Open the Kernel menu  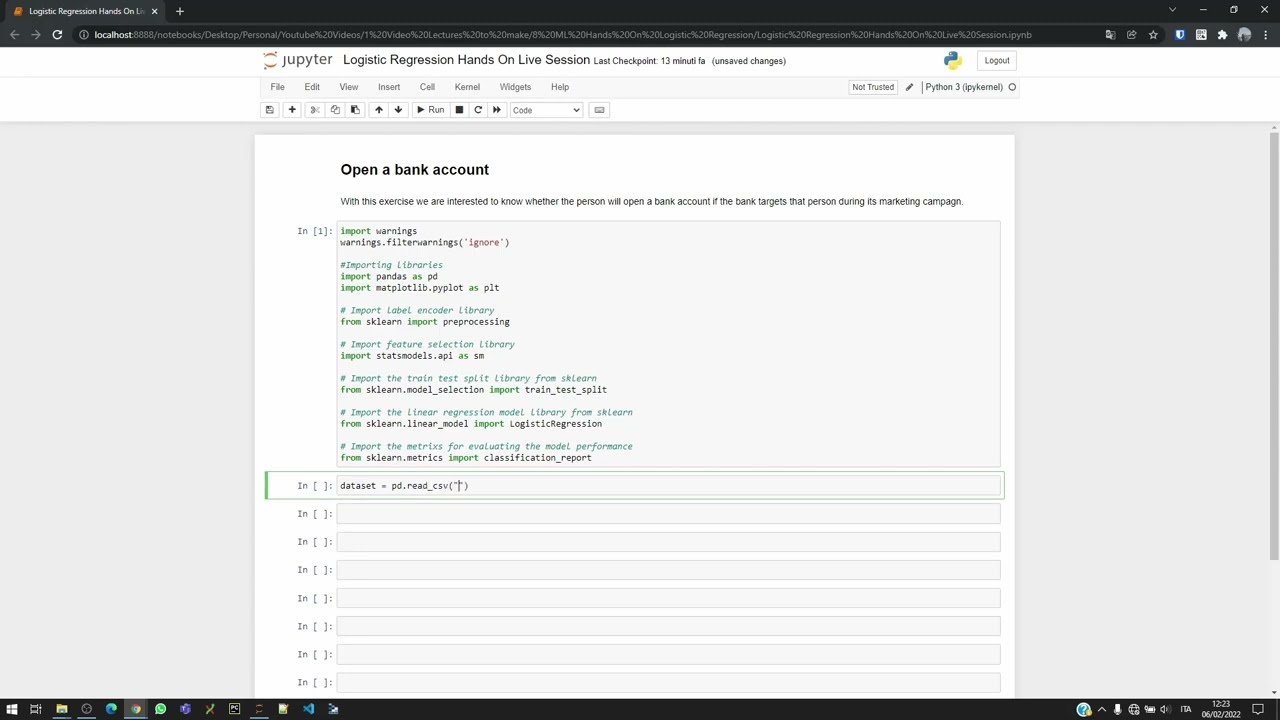(x=467, y=87)
